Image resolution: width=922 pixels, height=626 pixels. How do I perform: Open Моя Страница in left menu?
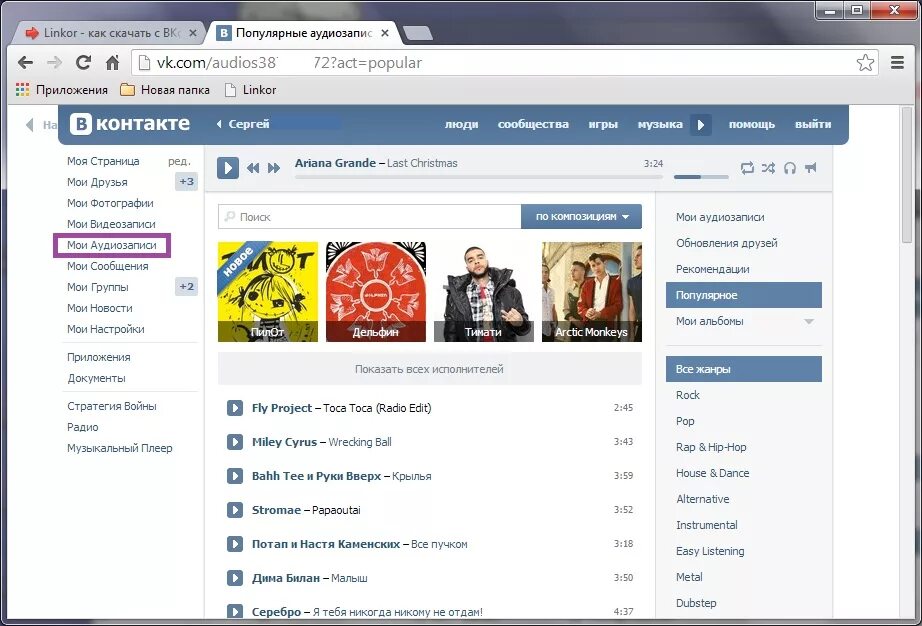103,161
